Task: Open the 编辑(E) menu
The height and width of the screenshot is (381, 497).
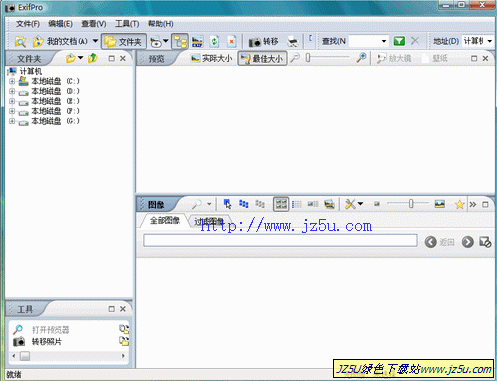Action: click(60, 24)
